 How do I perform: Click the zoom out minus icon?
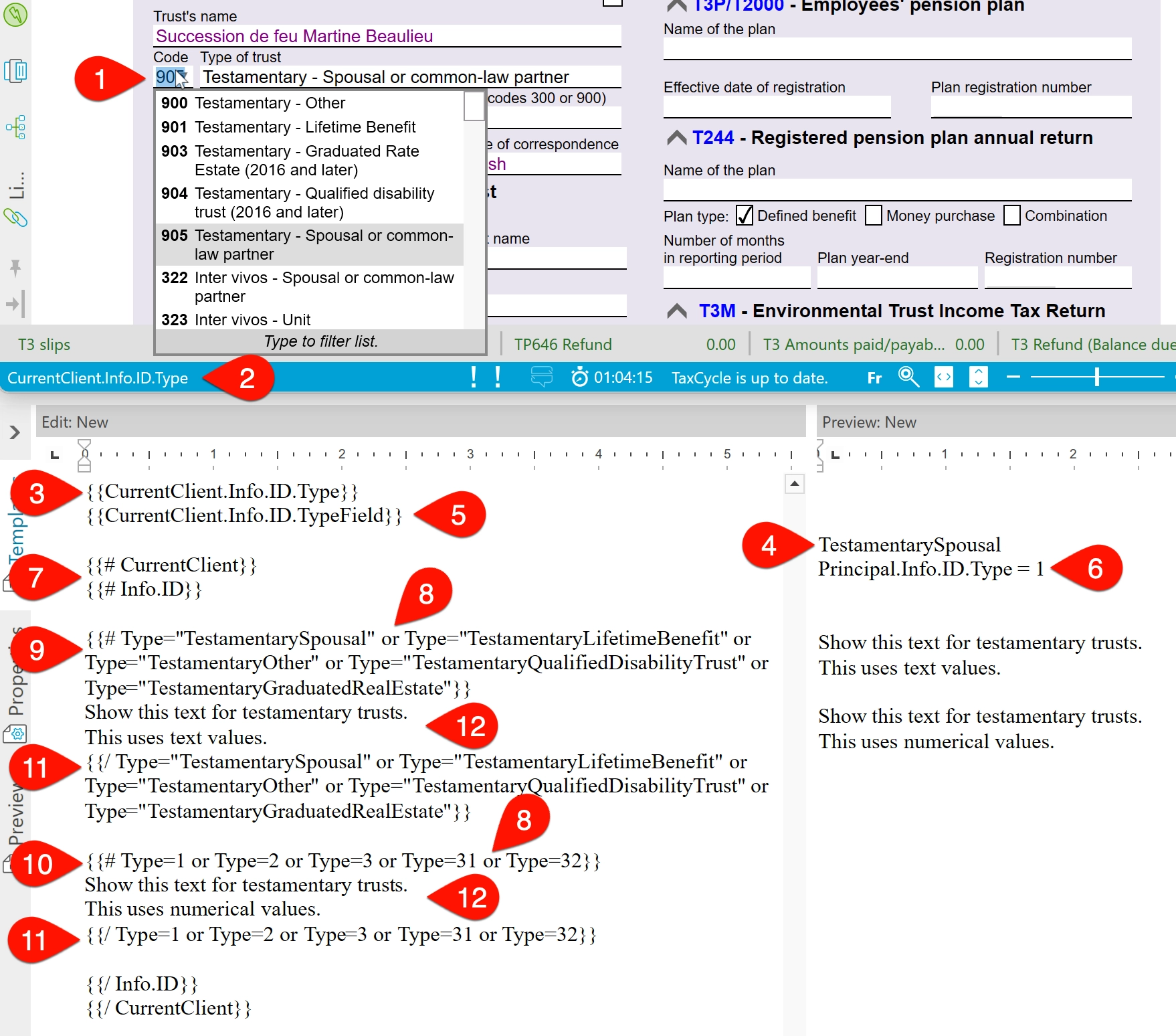[x=1013, y=377]
